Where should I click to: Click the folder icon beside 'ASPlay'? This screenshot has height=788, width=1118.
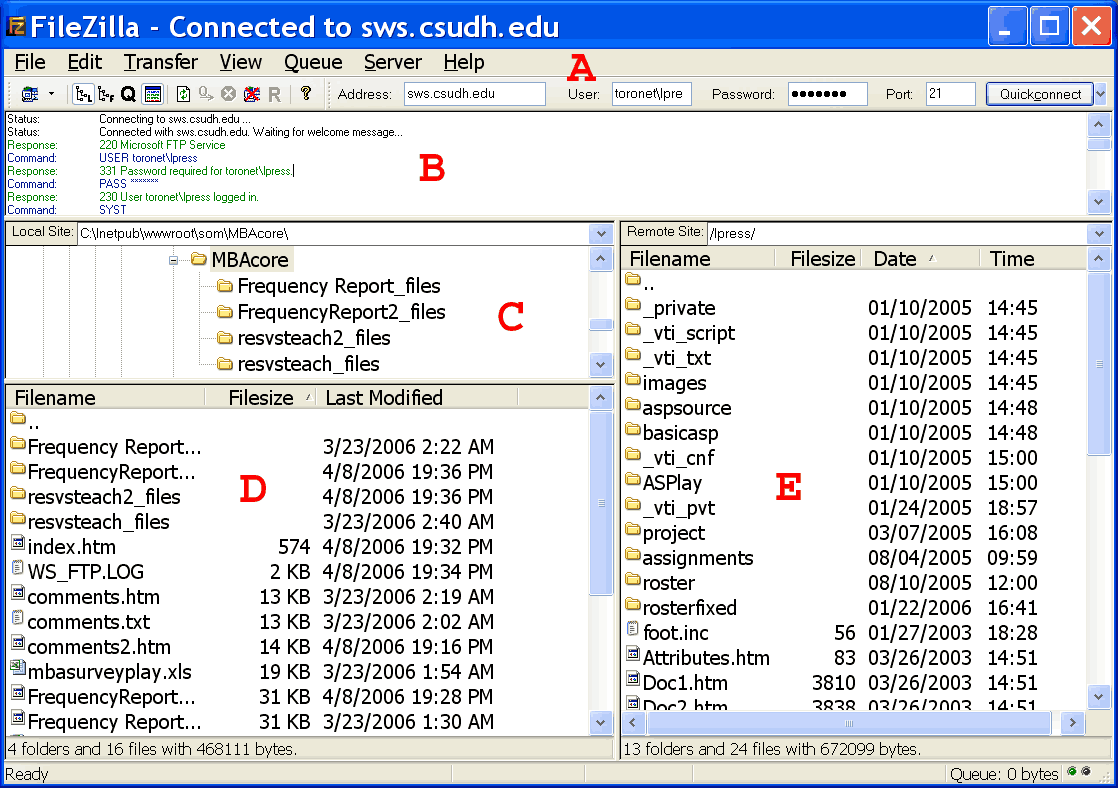[632, 480]
